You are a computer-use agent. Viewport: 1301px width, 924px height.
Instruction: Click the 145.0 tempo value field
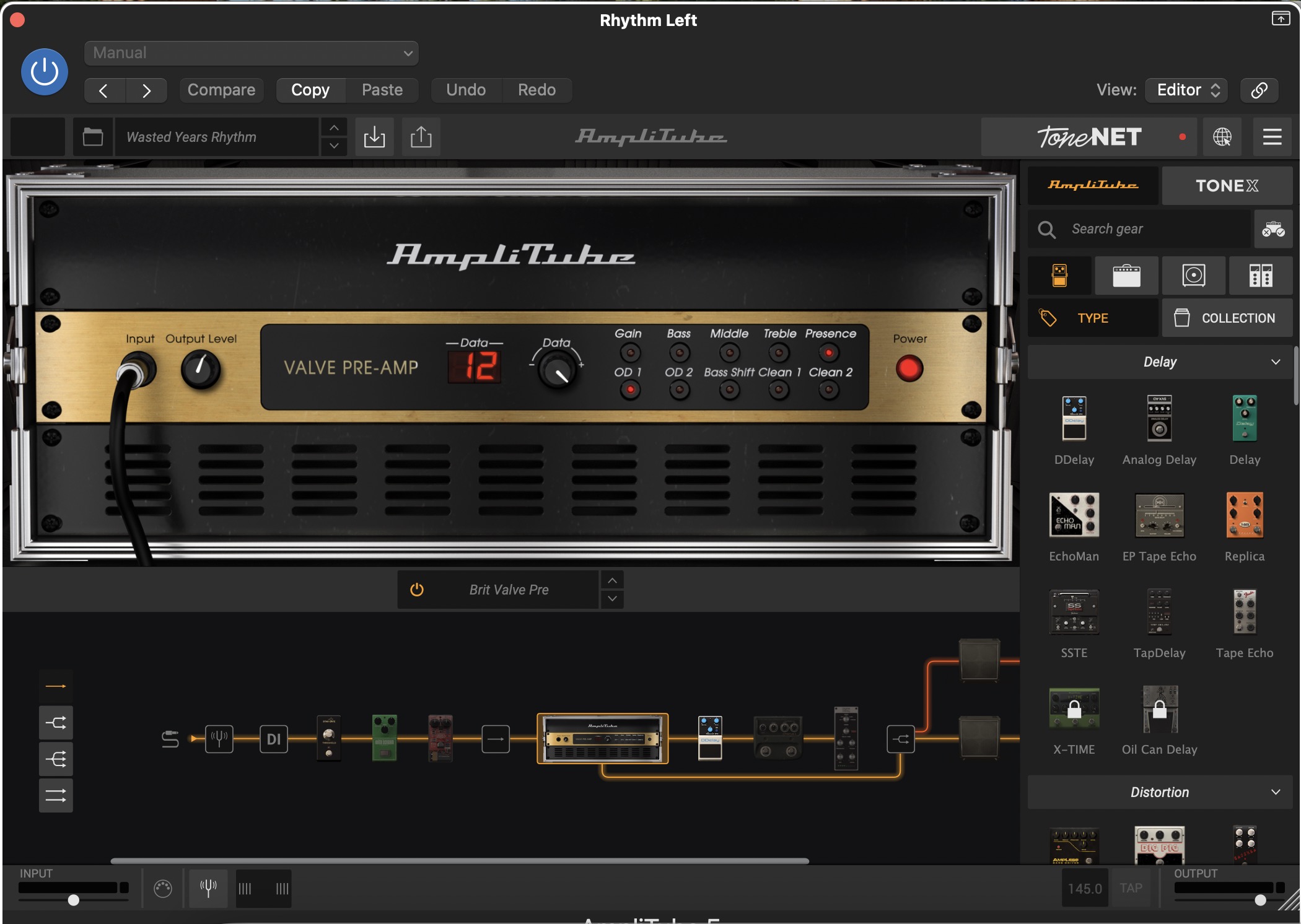[1085, 888]
